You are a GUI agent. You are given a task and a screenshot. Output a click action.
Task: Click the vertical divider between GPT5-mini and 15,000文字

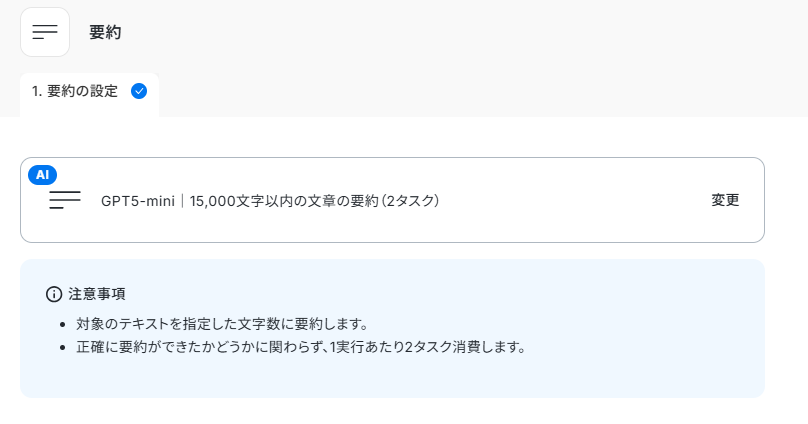click(x=182, y=200)
